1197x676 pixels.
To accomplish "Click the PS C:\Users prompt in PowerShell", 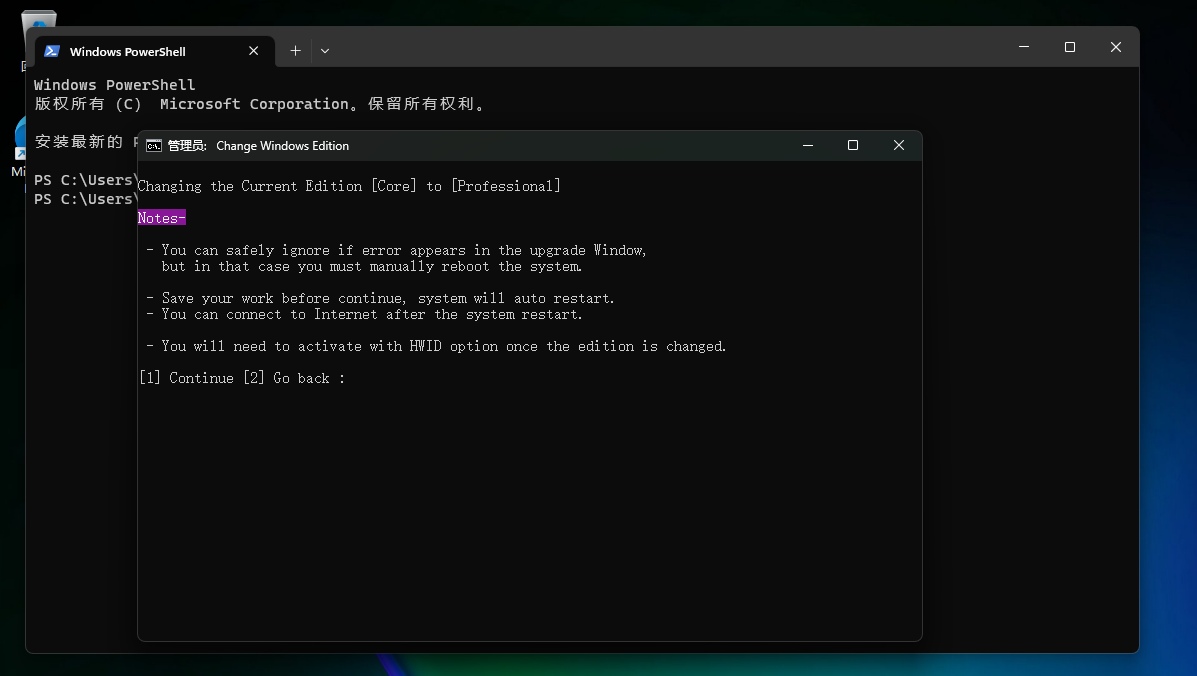I will 84,180.
